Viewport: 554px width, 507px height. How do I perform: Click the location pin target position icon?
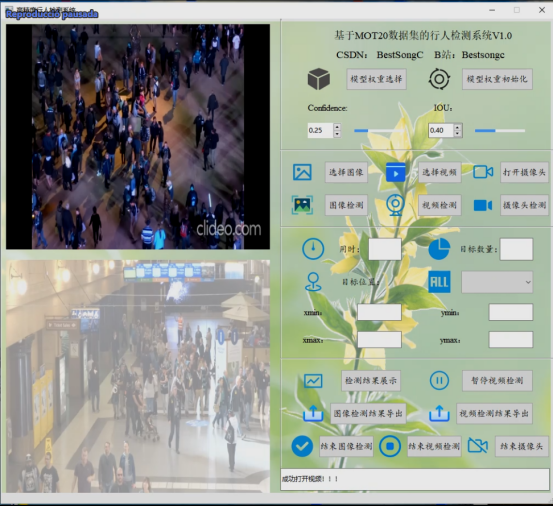pyautogui.click(x=313, y=282)
